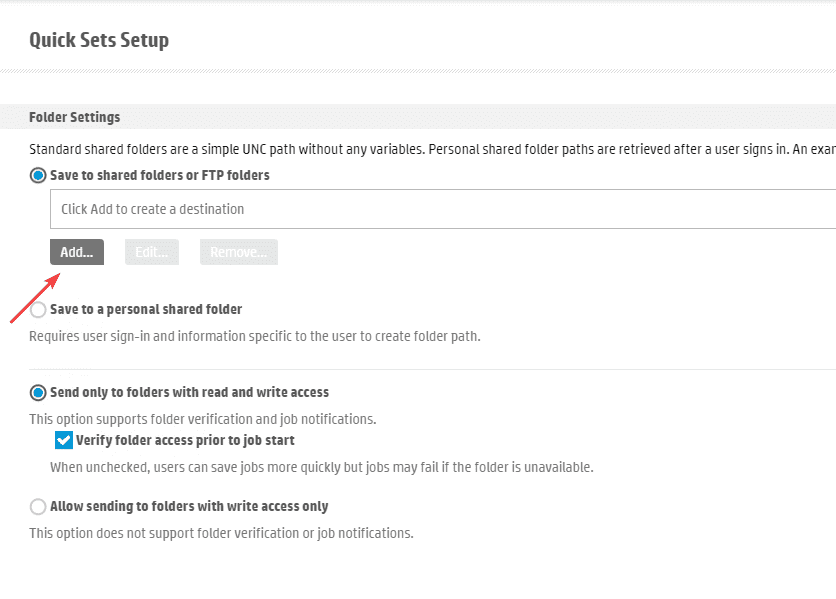Click the Quick Sets Setup page title
Viewport: 836px width, 599px height.
click(99, 41)
